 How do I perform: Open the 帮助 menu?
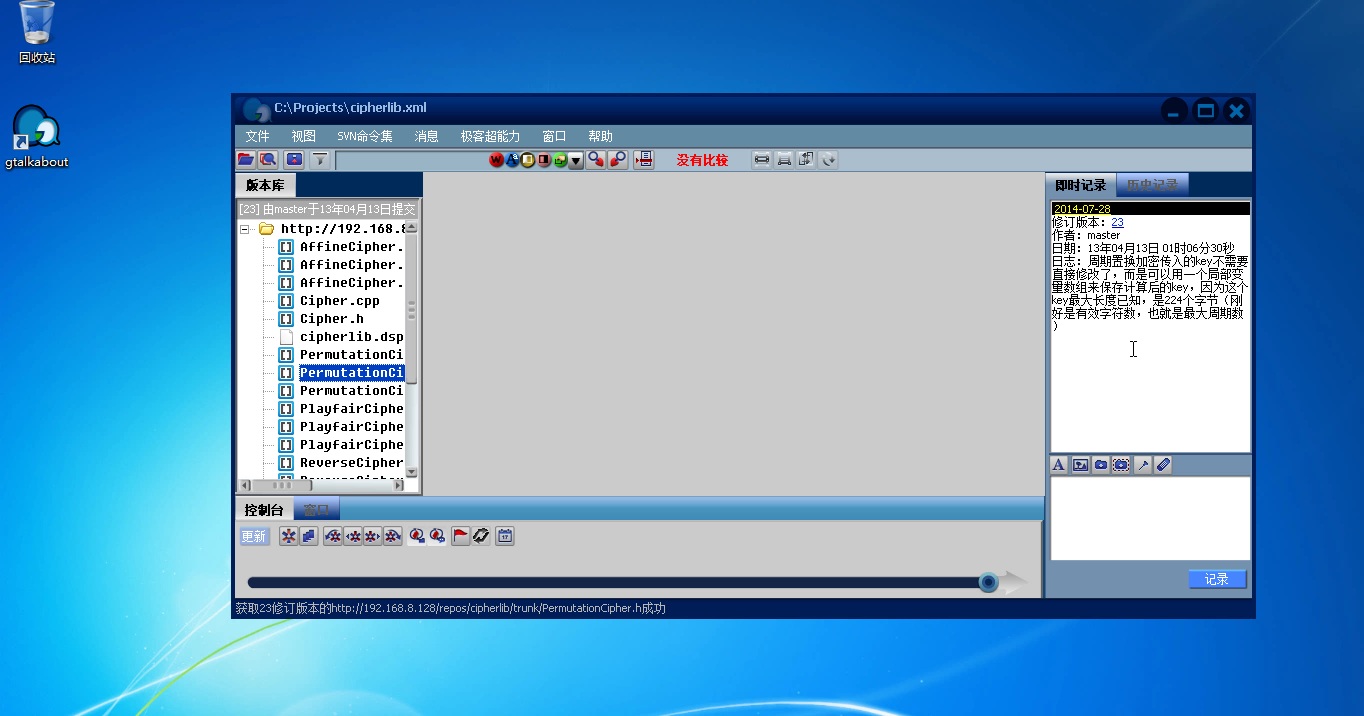coord(600,136)
